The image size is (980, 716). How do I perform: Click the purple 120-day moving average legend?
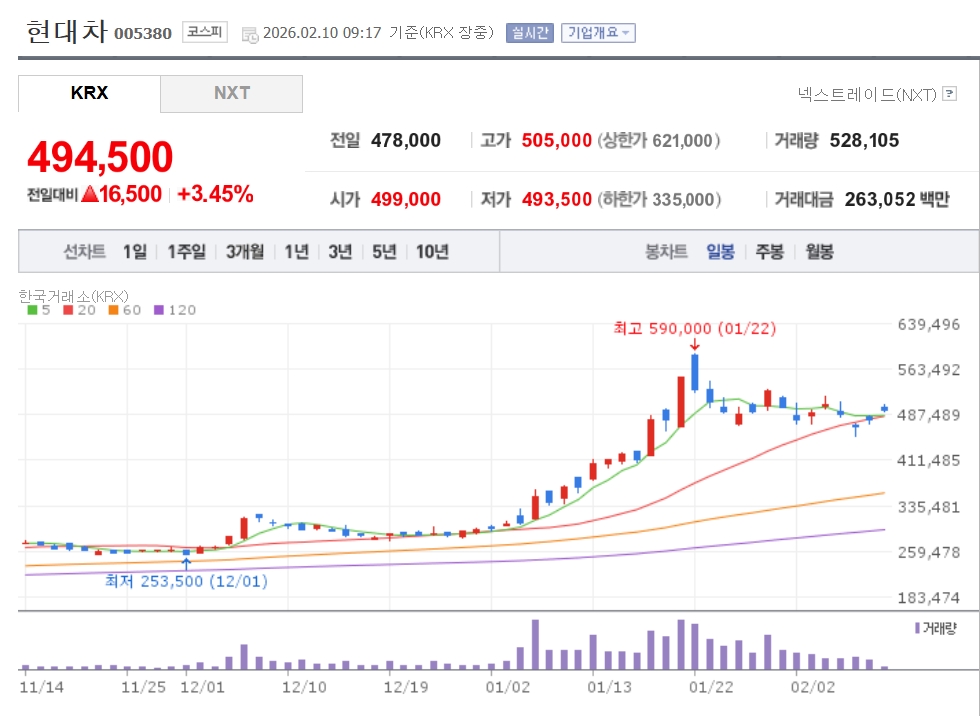click(174, 310)
